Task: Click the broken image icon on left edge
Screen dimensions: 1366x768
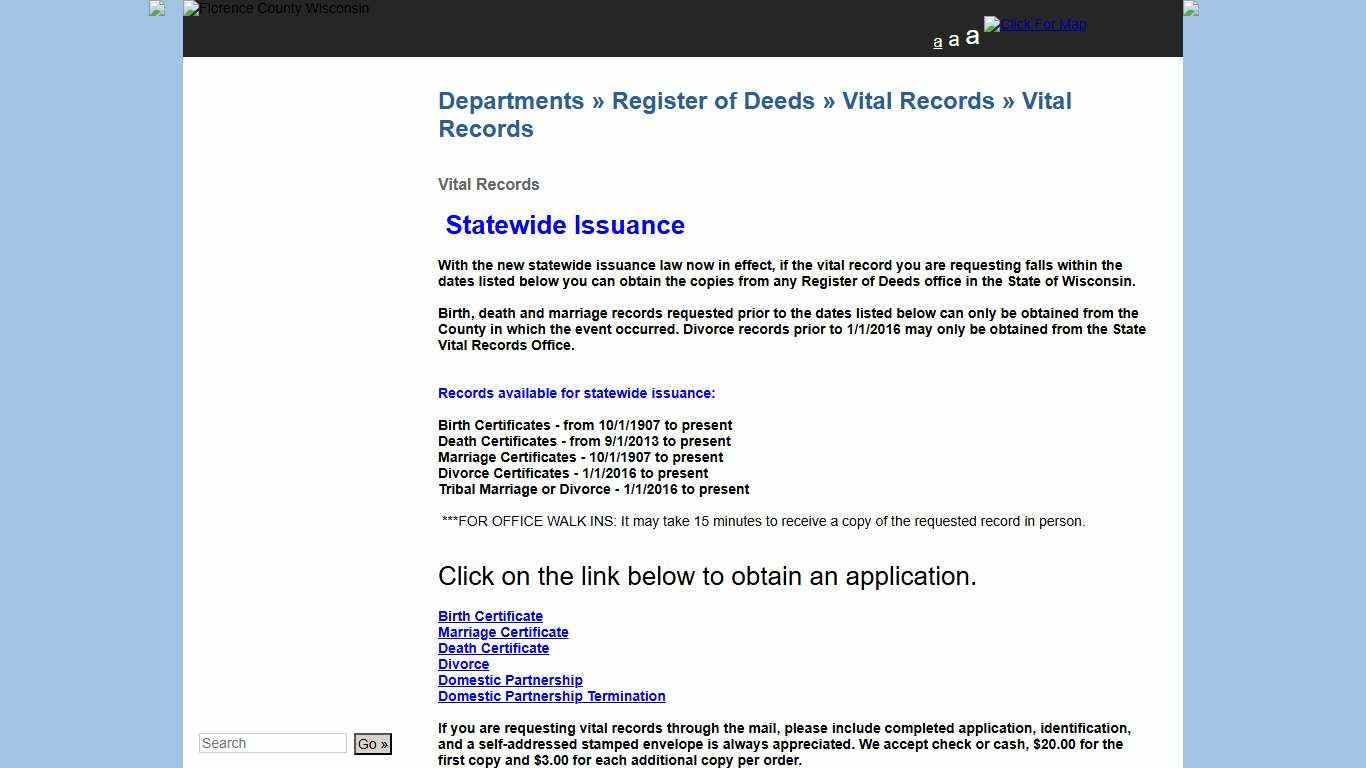Action: [156, 9]
